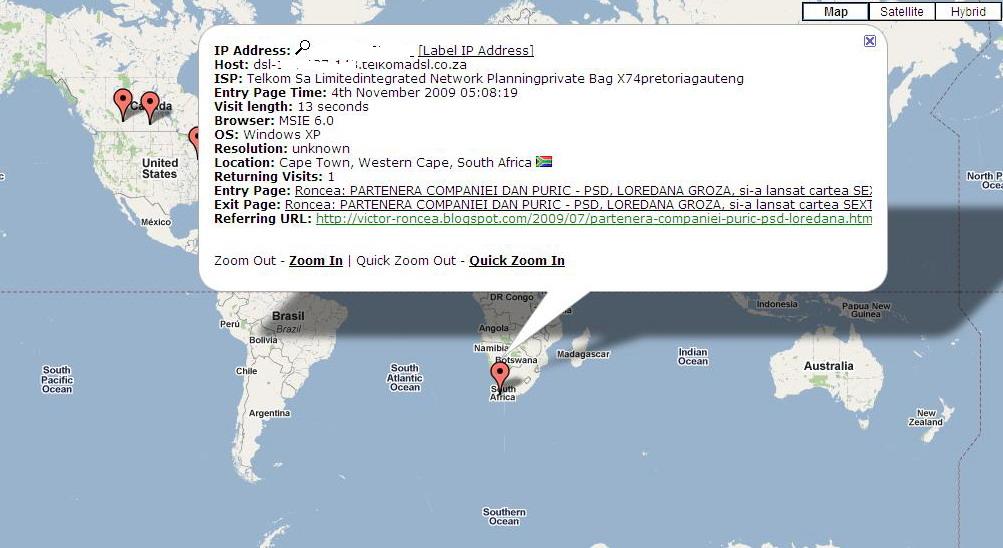Click the 'Browser: MSIE 6.0' text

point(274,121)
